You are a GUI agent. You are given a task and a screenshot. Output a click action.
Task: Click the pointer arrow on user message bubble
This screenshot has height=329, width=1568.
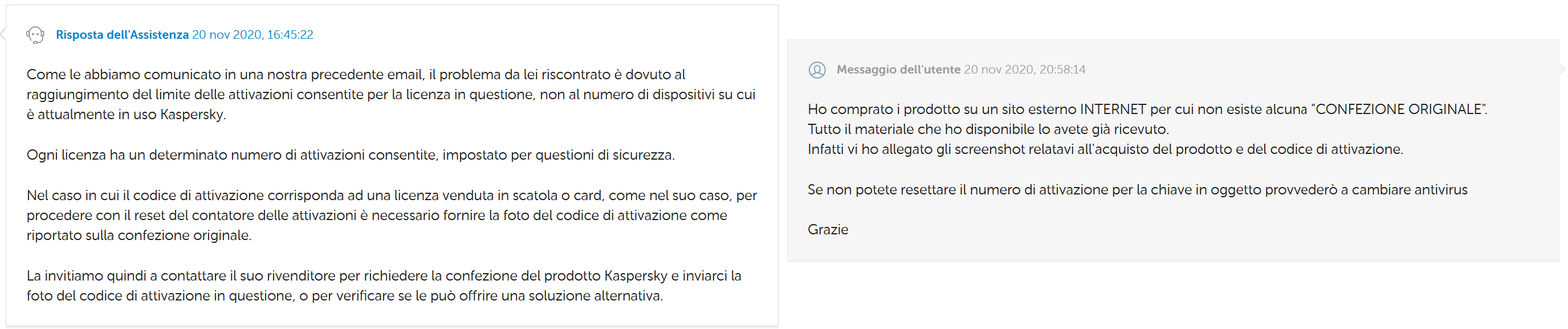point(1562,70)
